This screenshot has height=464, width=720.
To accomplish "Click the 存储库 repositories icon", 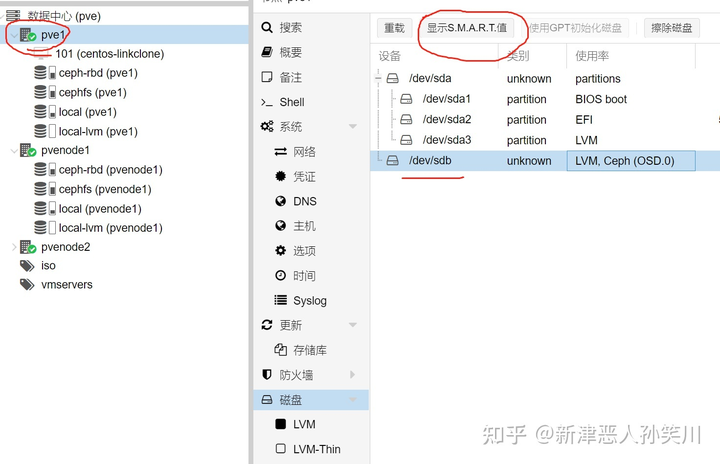I will coord(281,350).
